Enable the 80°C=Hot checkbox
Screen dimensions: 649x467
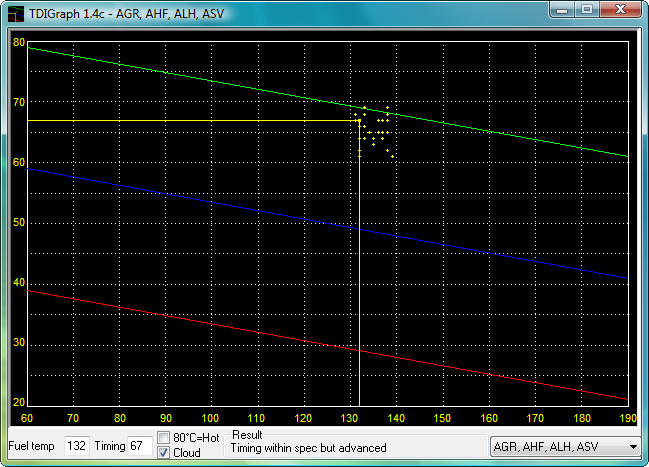[164, 438]
